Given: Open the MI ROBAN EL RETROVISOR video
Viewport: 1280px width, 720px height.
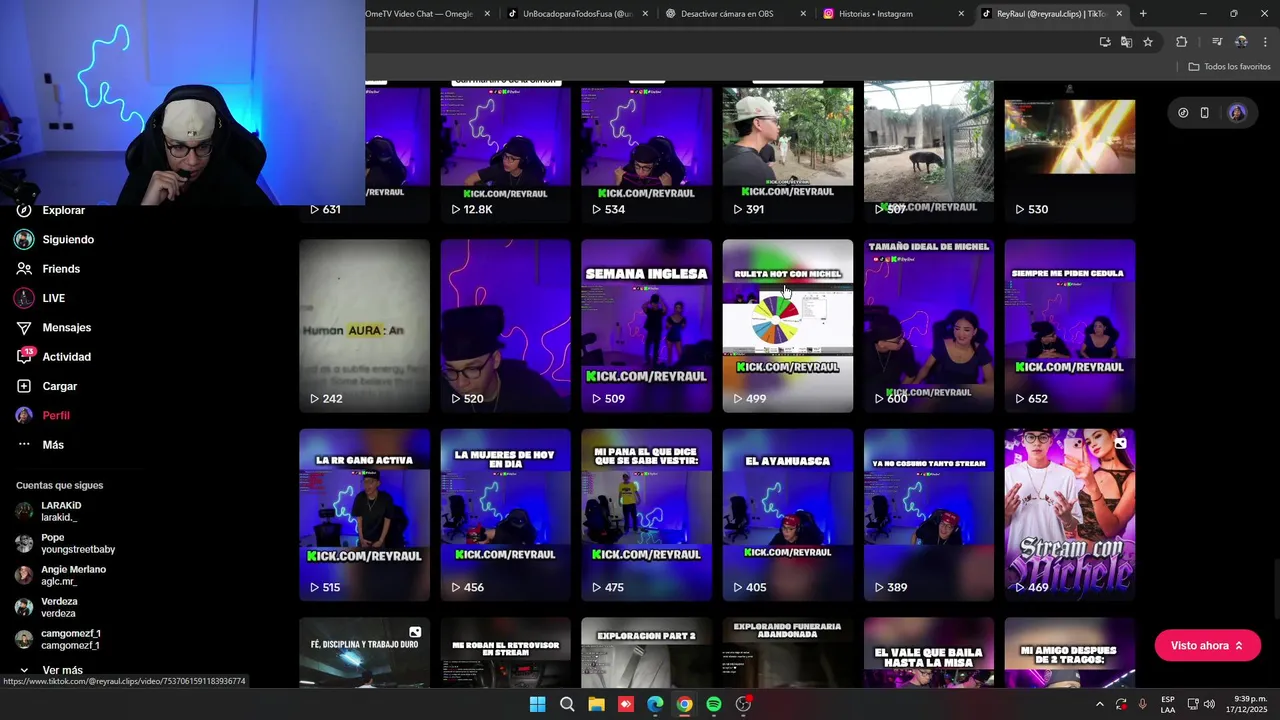Looking at the screenshot, I should pos(505,652).
